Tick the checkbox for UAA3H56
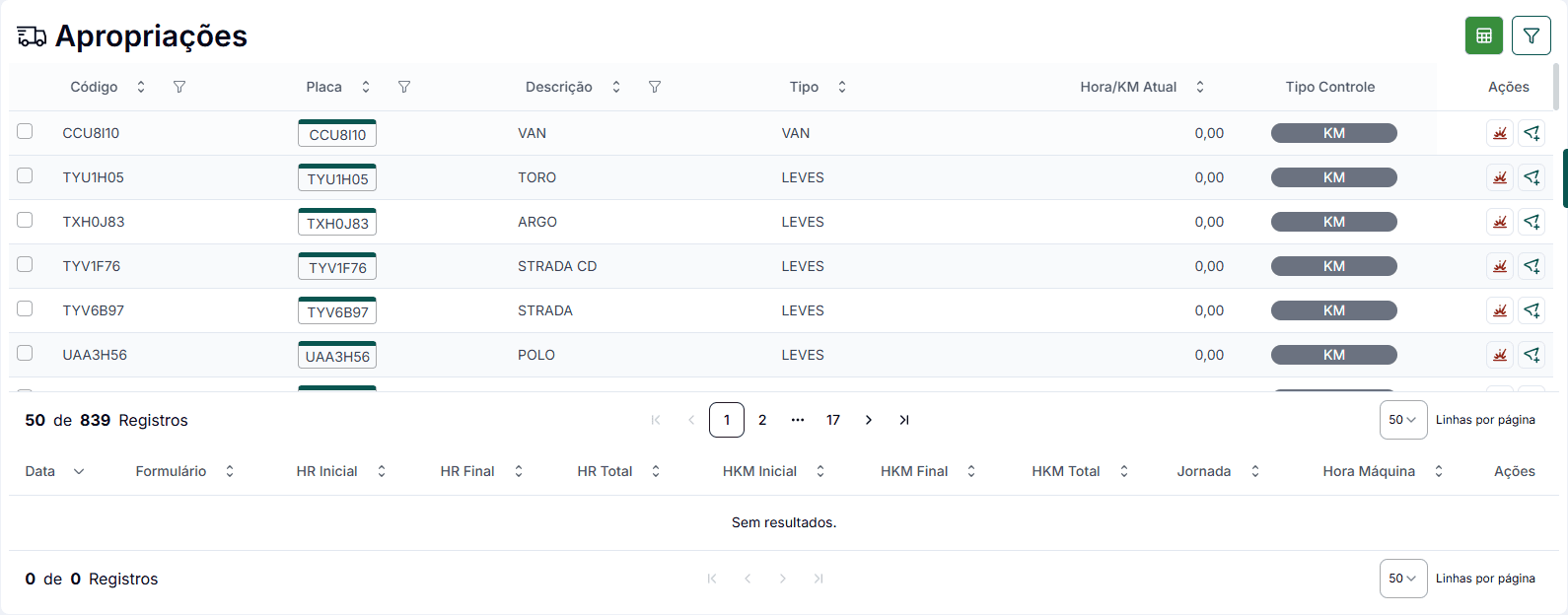 tap(25, 353)
